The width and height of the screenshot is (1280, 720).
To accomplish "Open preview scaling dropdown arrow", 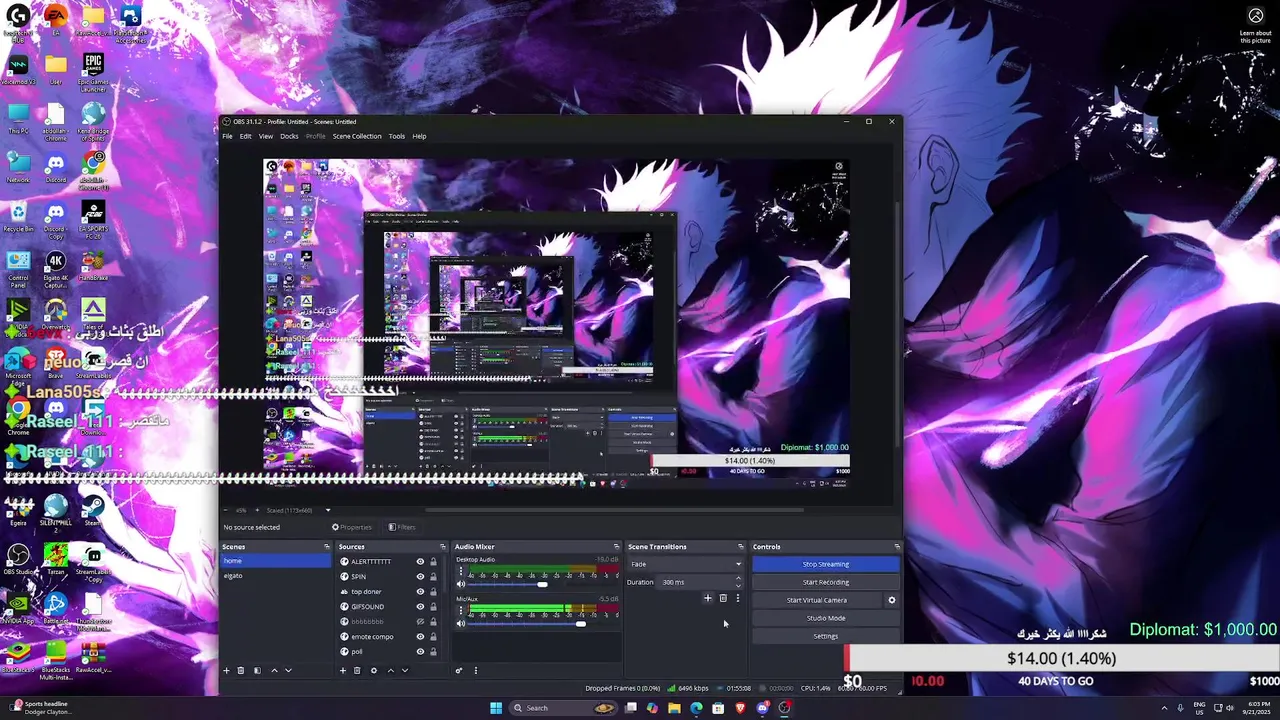I will point(327,510).
